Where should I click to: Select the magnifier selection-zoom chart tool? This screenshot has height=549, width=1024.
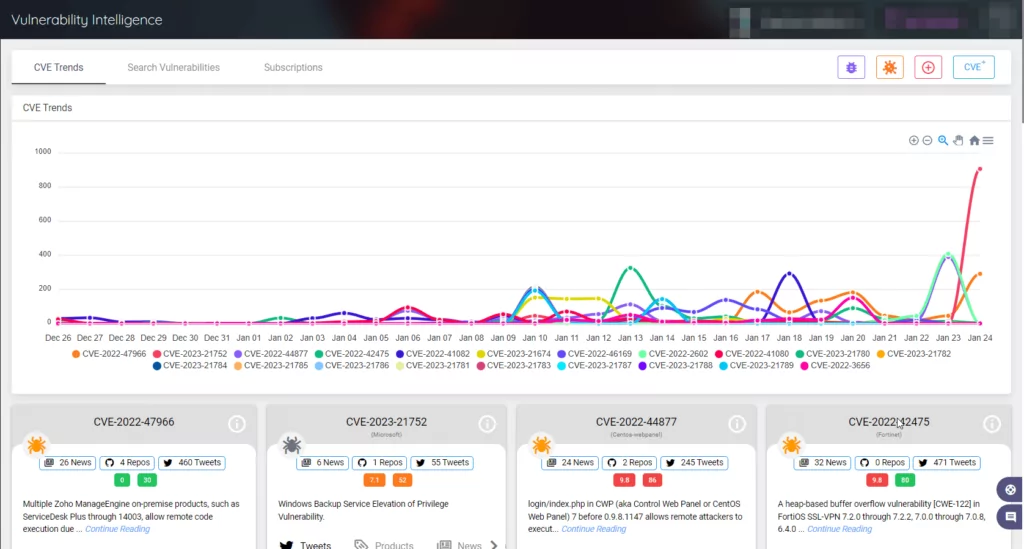point(943,140)
